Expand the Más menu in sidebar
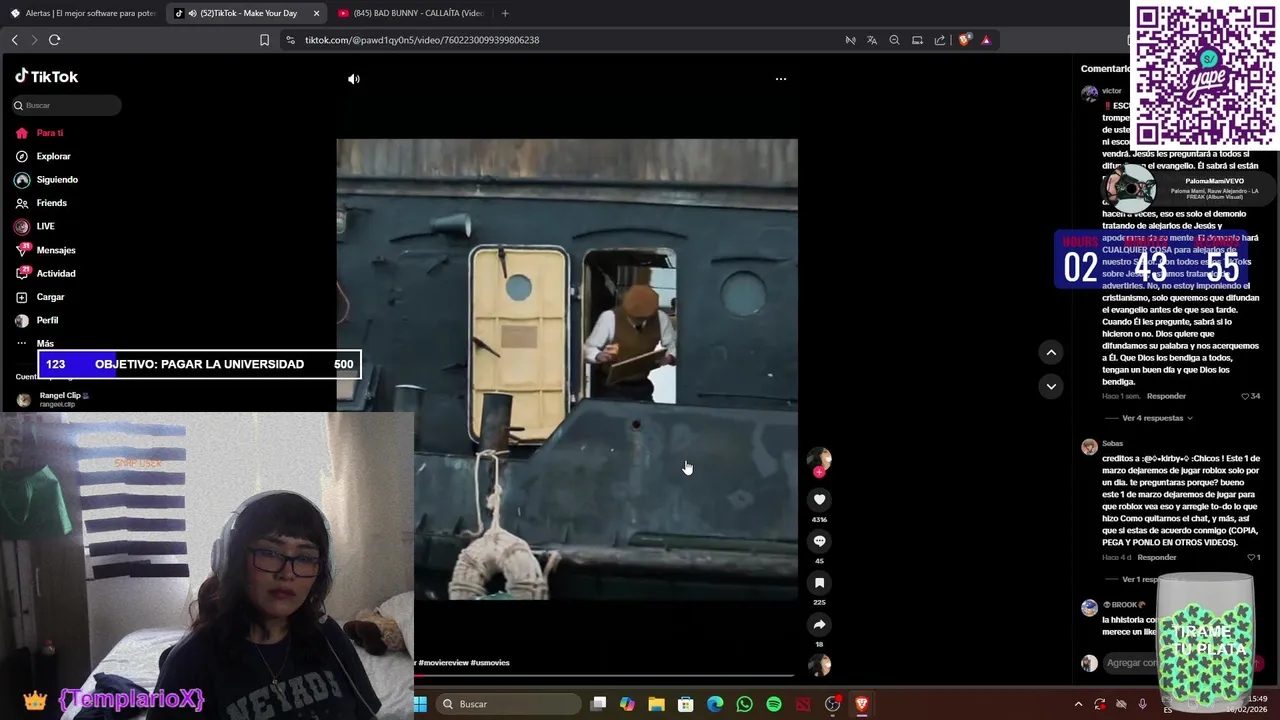The image size is (1280, 720). point(35,343)
